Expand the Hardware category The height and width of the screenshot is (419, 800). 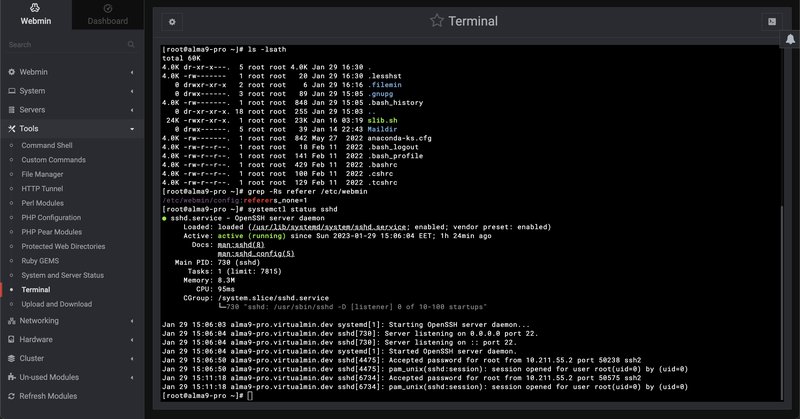tap(70, 340)
